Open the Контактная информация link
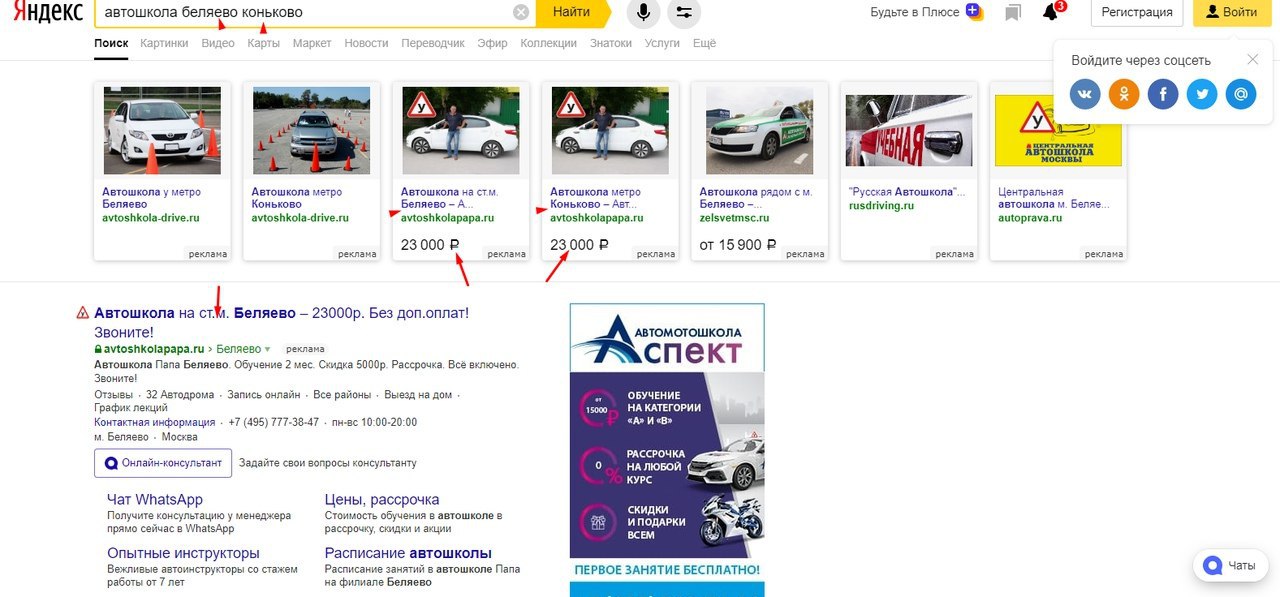 click(x=155, y=422)
